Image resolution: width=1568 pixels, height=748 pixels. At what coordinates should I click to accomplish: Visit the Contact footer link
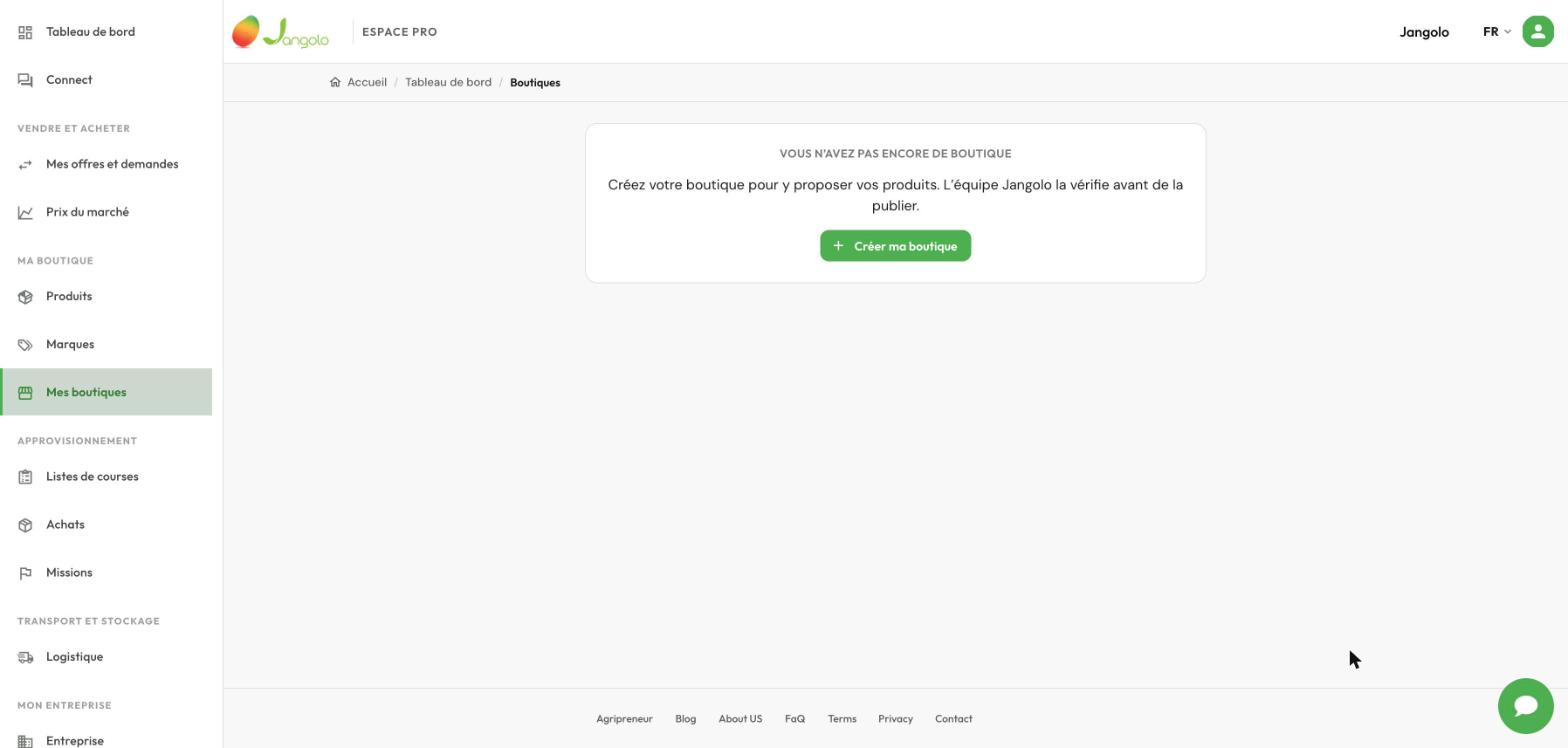pos(953,719)
